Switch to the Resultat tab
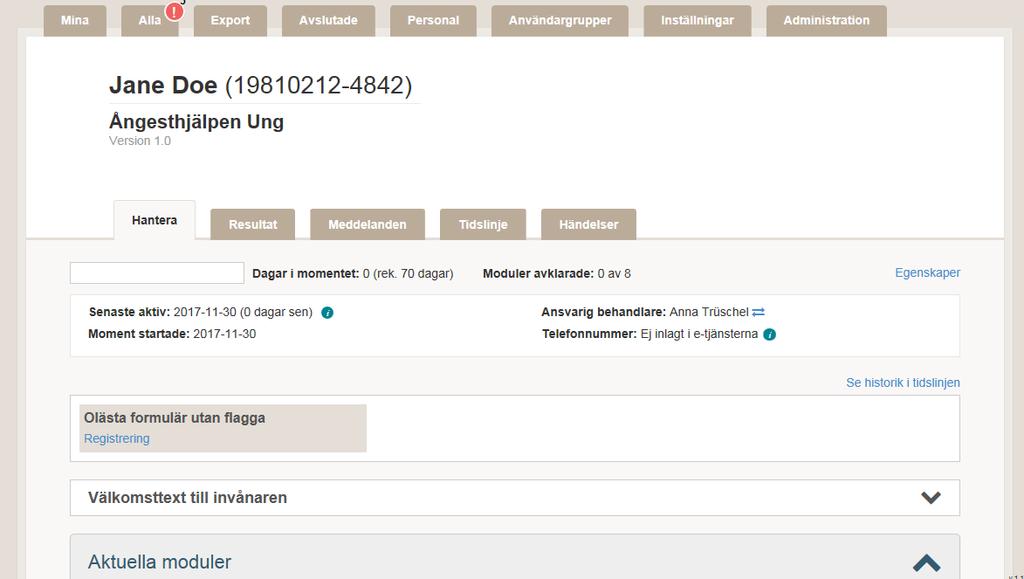 tap(253, 225)
